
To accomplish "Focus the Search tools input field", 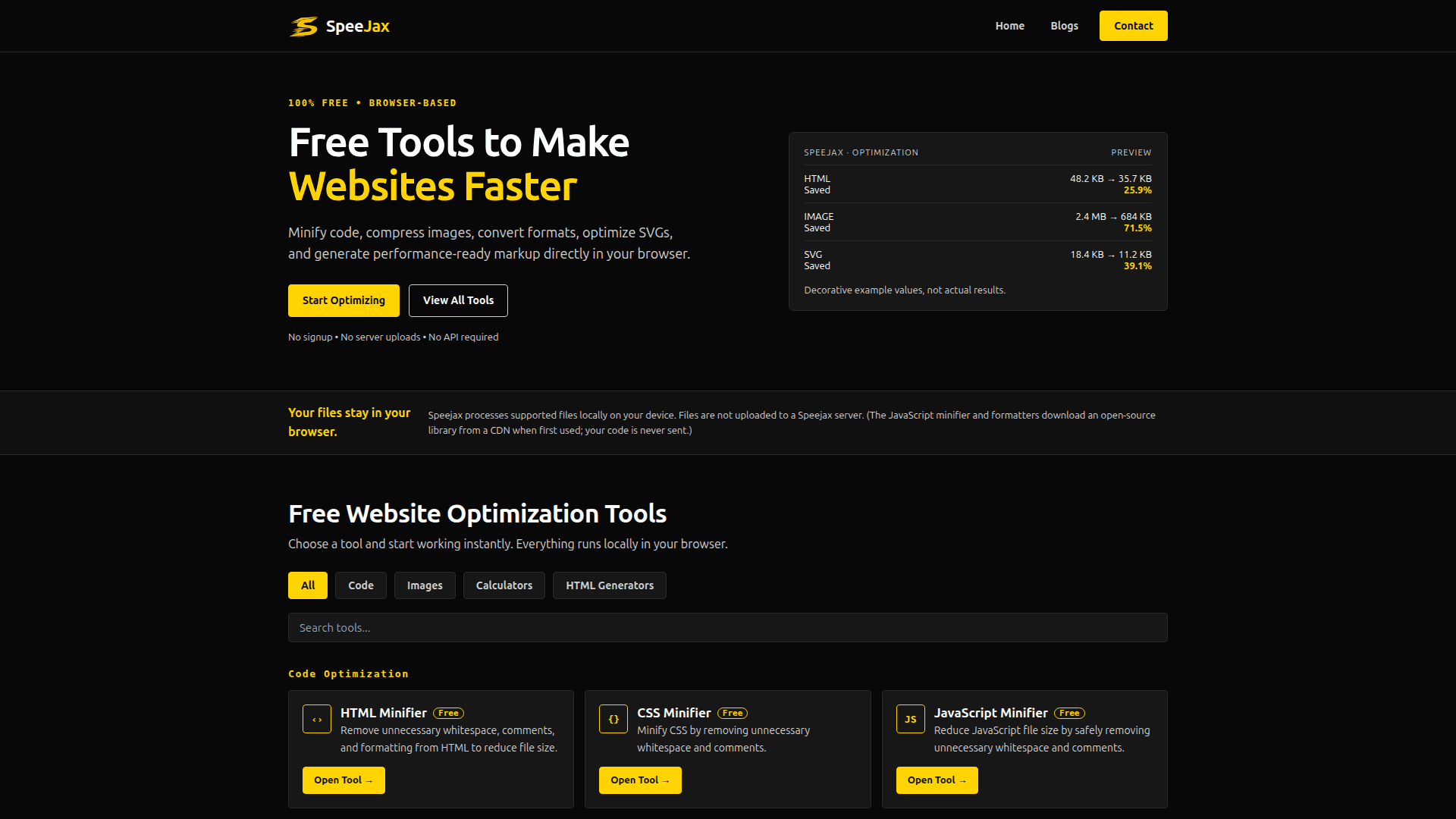I will click(728, 628).
